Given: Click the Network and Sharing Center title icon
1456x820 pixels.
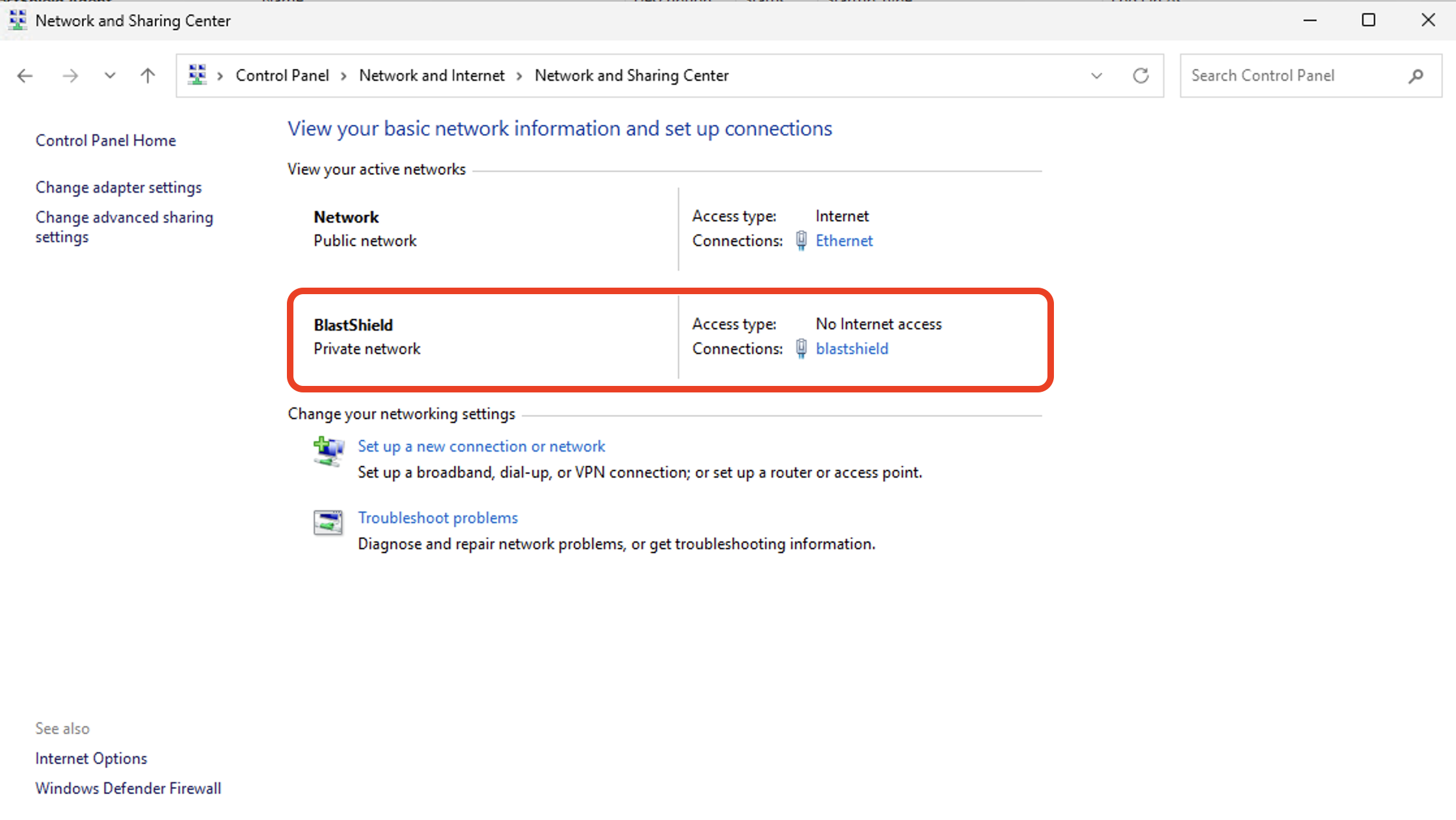Looking at the screenshot, I should click(x=18, y=20).
